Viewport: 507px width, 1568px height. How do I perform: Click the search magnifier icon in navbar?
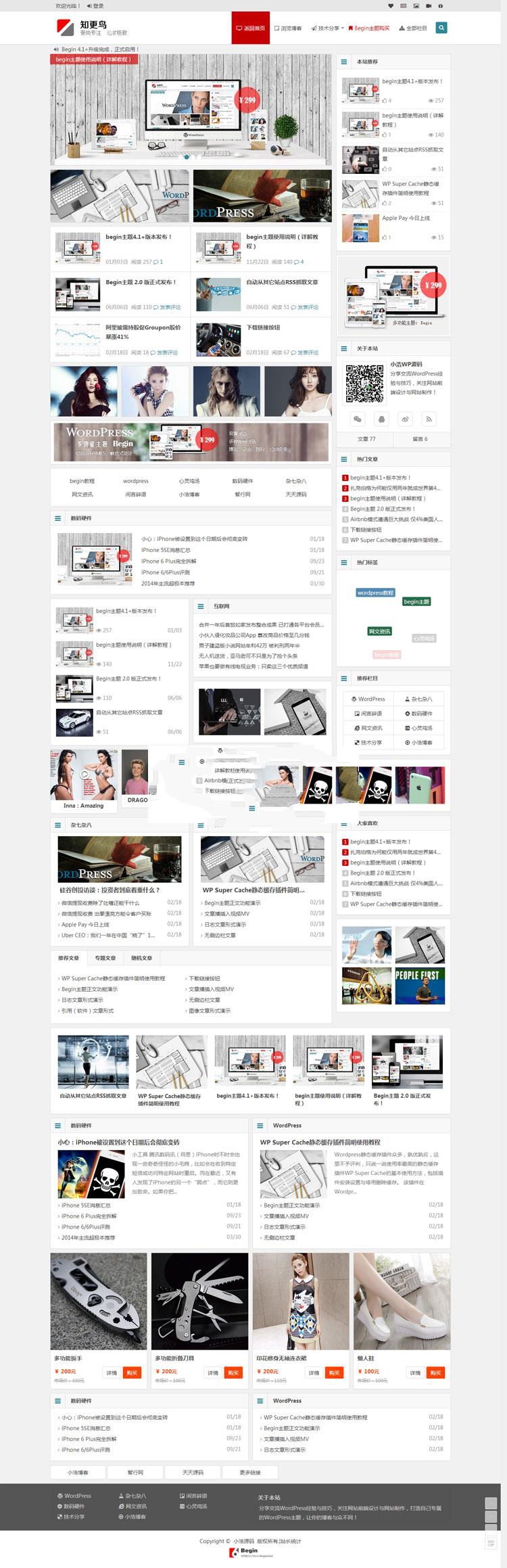coord(441,28)
